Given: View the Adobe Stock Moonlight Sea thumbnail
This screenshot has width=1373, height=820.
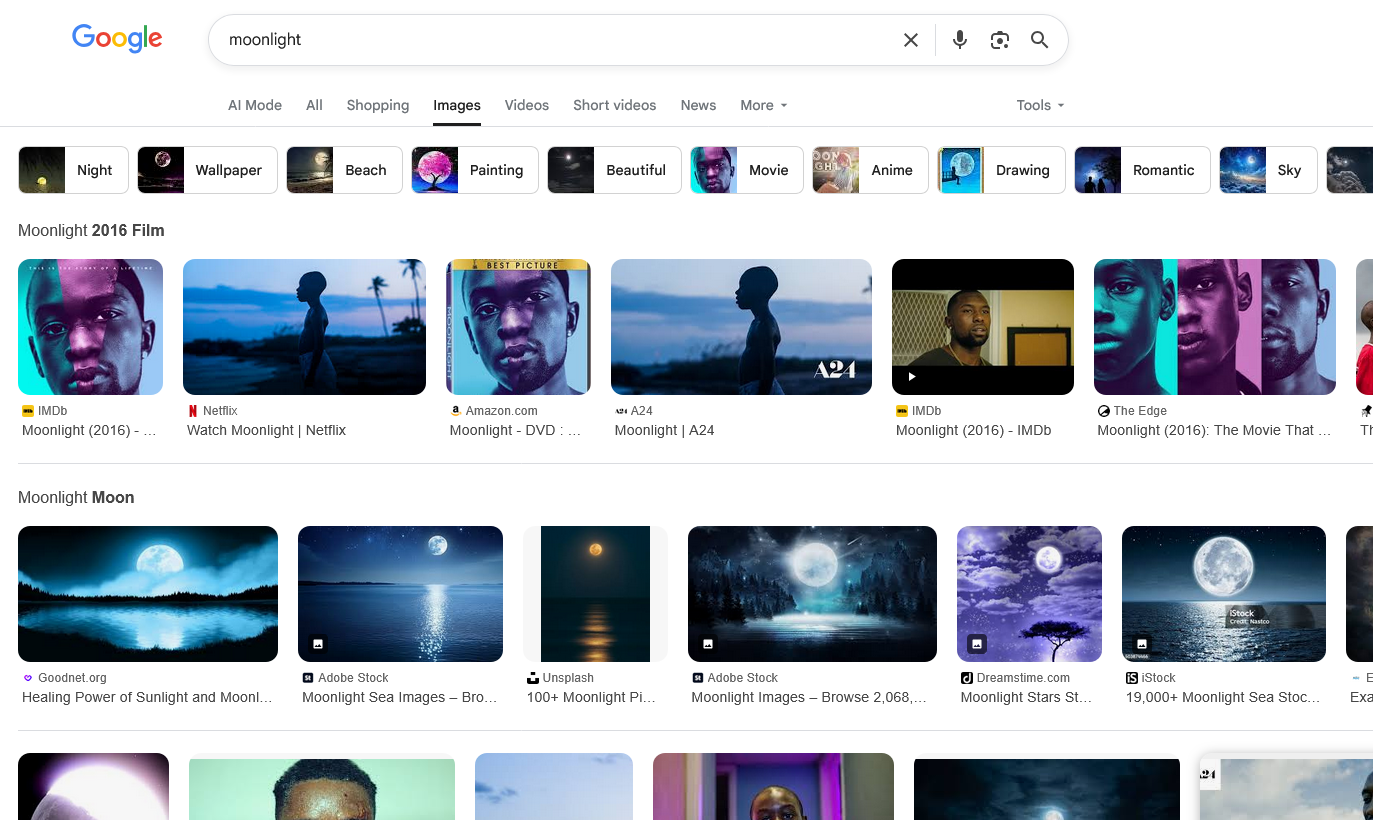Looking at the screenshot, I should [400, 594].
